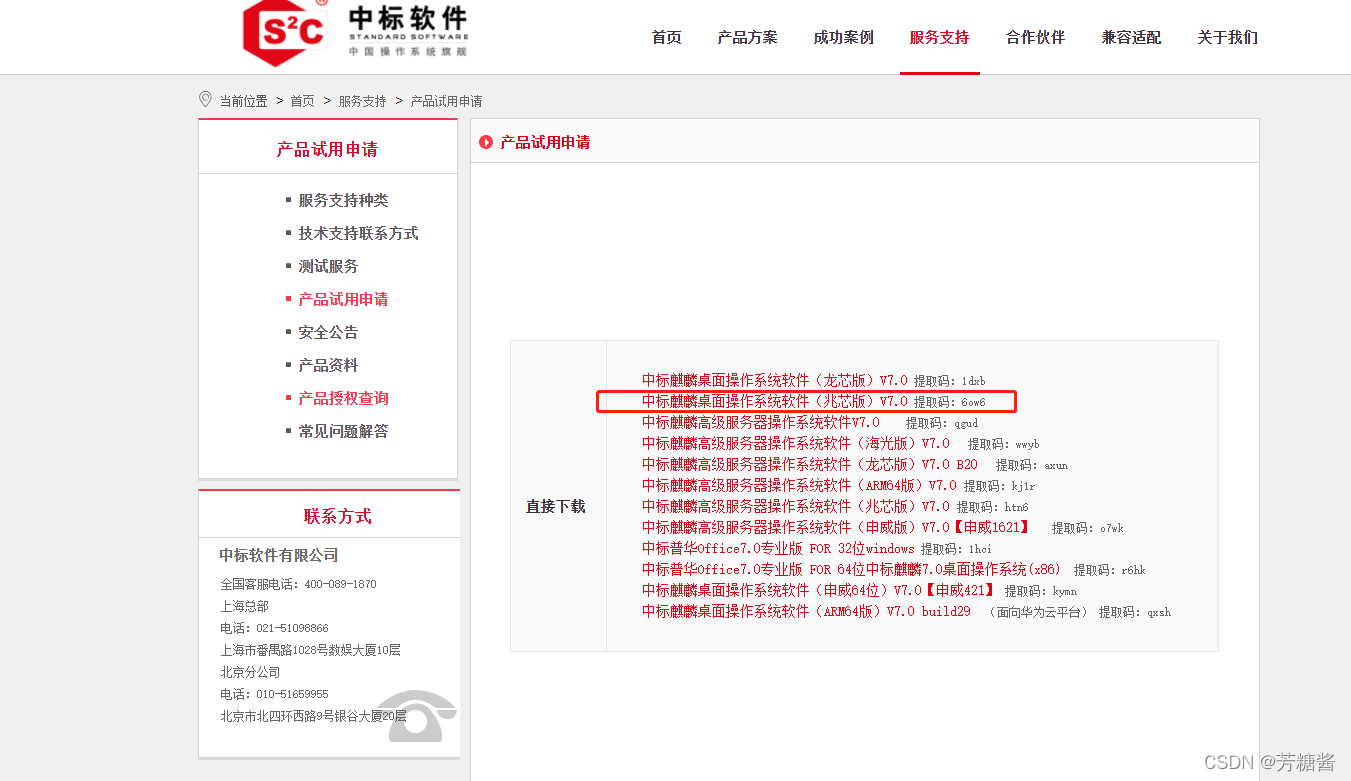The image size is (1351, 781).
Task: Select the 服务支持 nav tab
Action: (939, 37)
